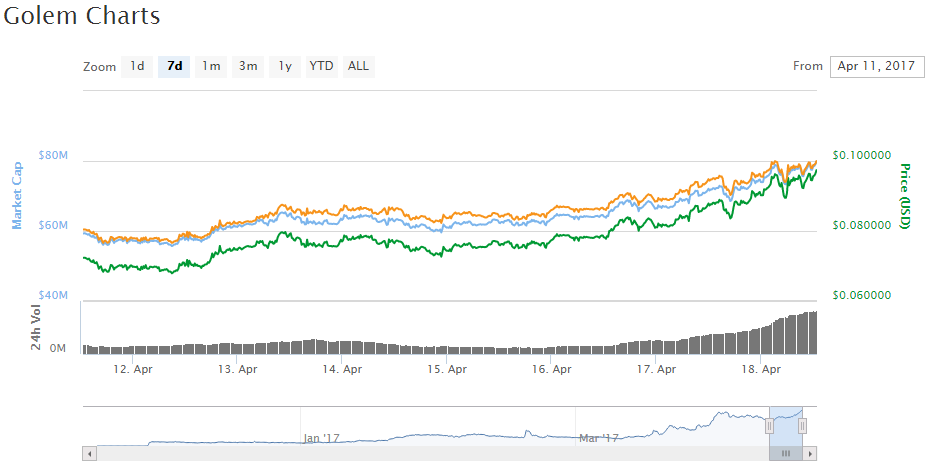The width and height of the screenshot is (929, 468).
Task: Click the Market Cap axis title
Action: [x=17, y=195]
